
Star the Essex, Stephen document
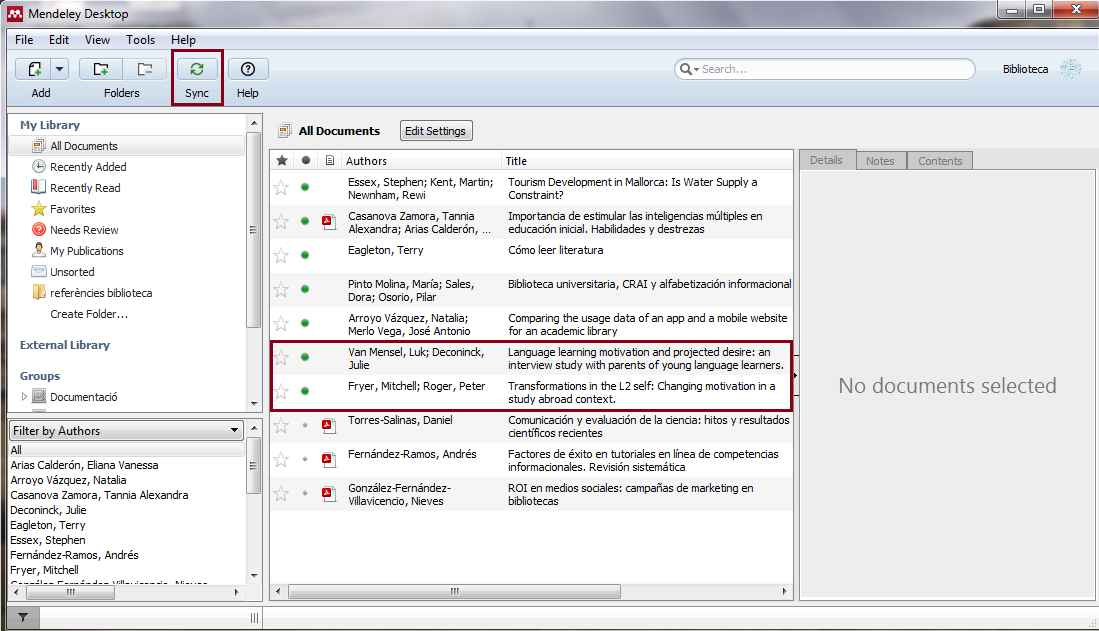click(x=281, y=187)
